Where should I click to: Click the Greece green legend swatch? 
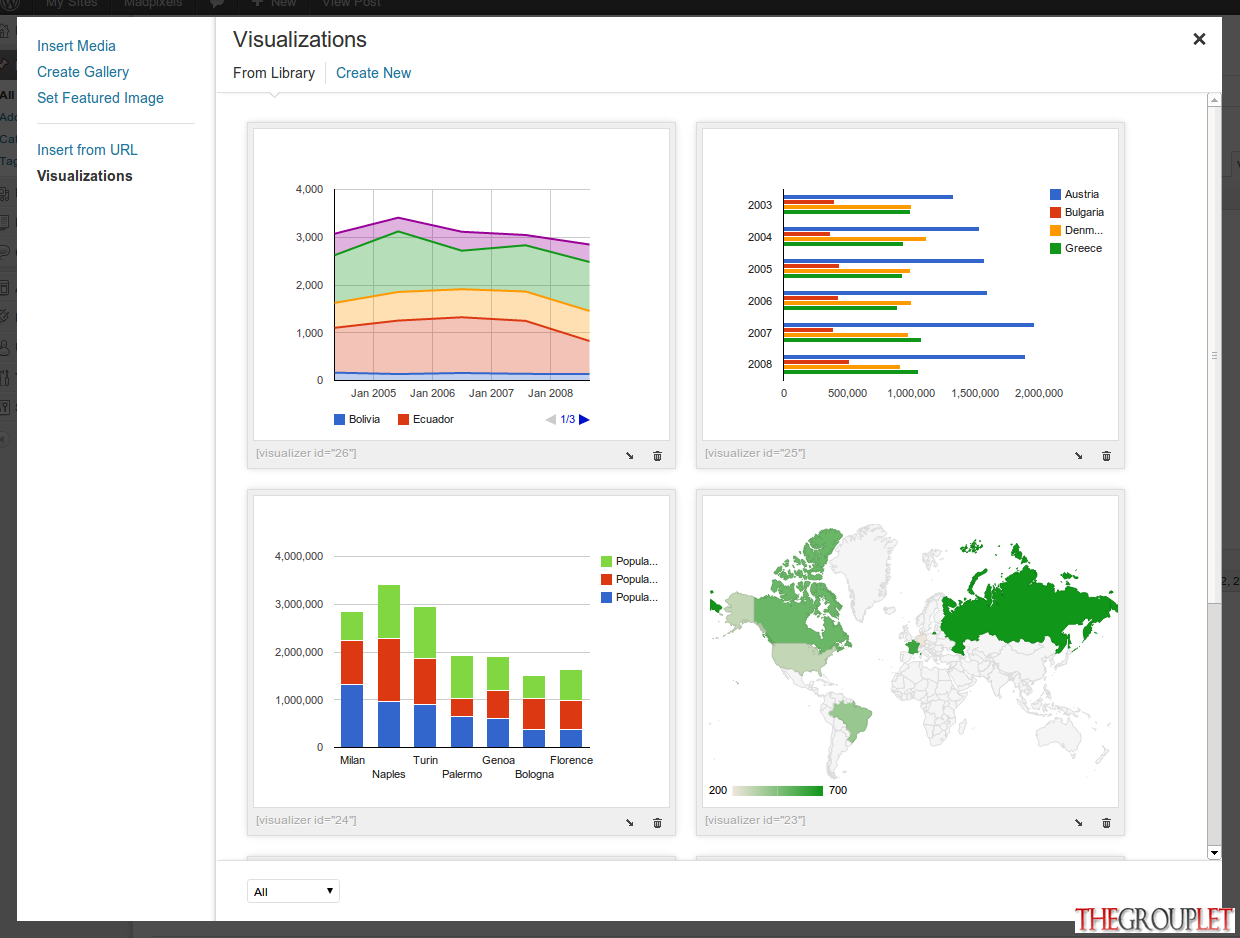pos(1055,248)
